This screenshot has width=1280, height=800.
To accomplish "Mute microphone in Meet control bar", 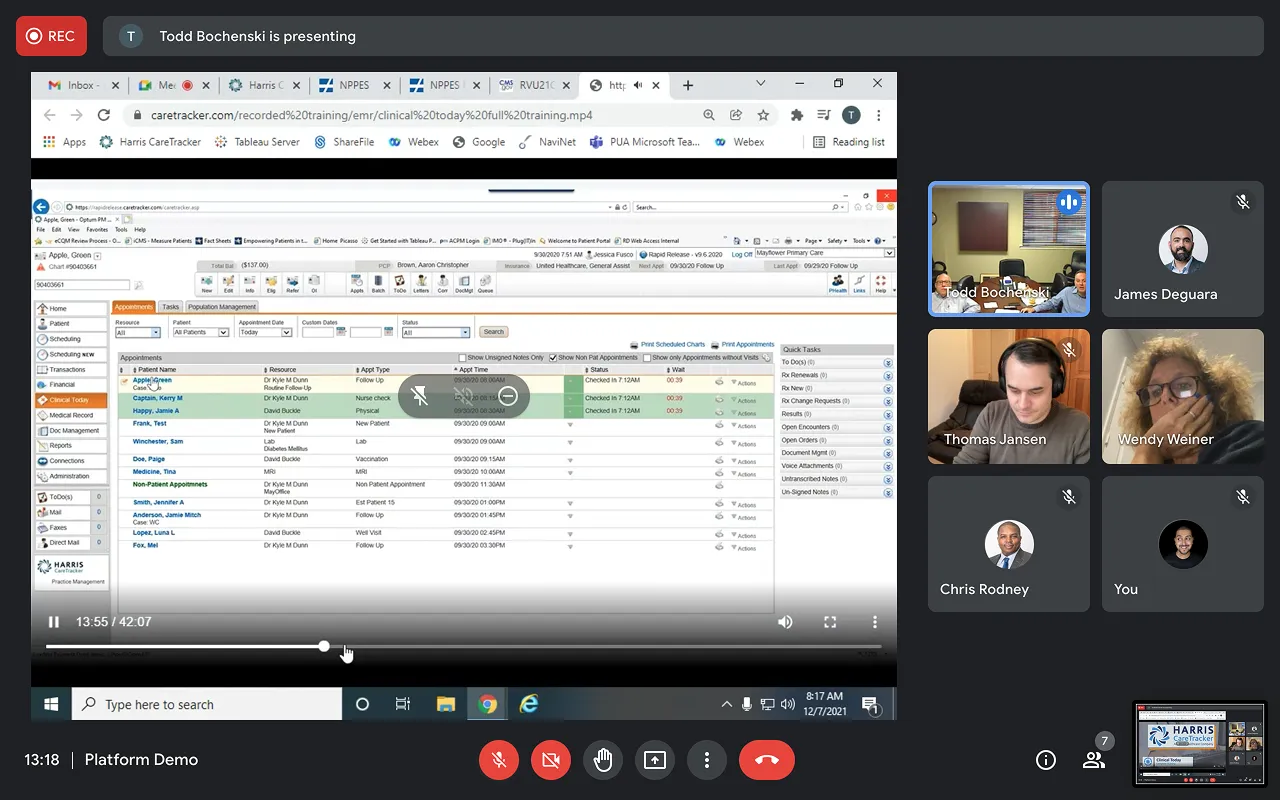I will coord(499,761).
